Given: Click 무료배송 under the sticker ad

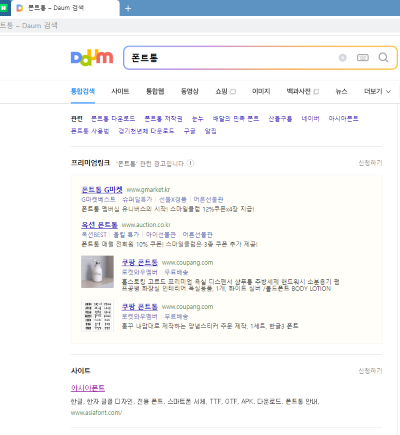Looking at the screenshot, I should pos(176,316).
